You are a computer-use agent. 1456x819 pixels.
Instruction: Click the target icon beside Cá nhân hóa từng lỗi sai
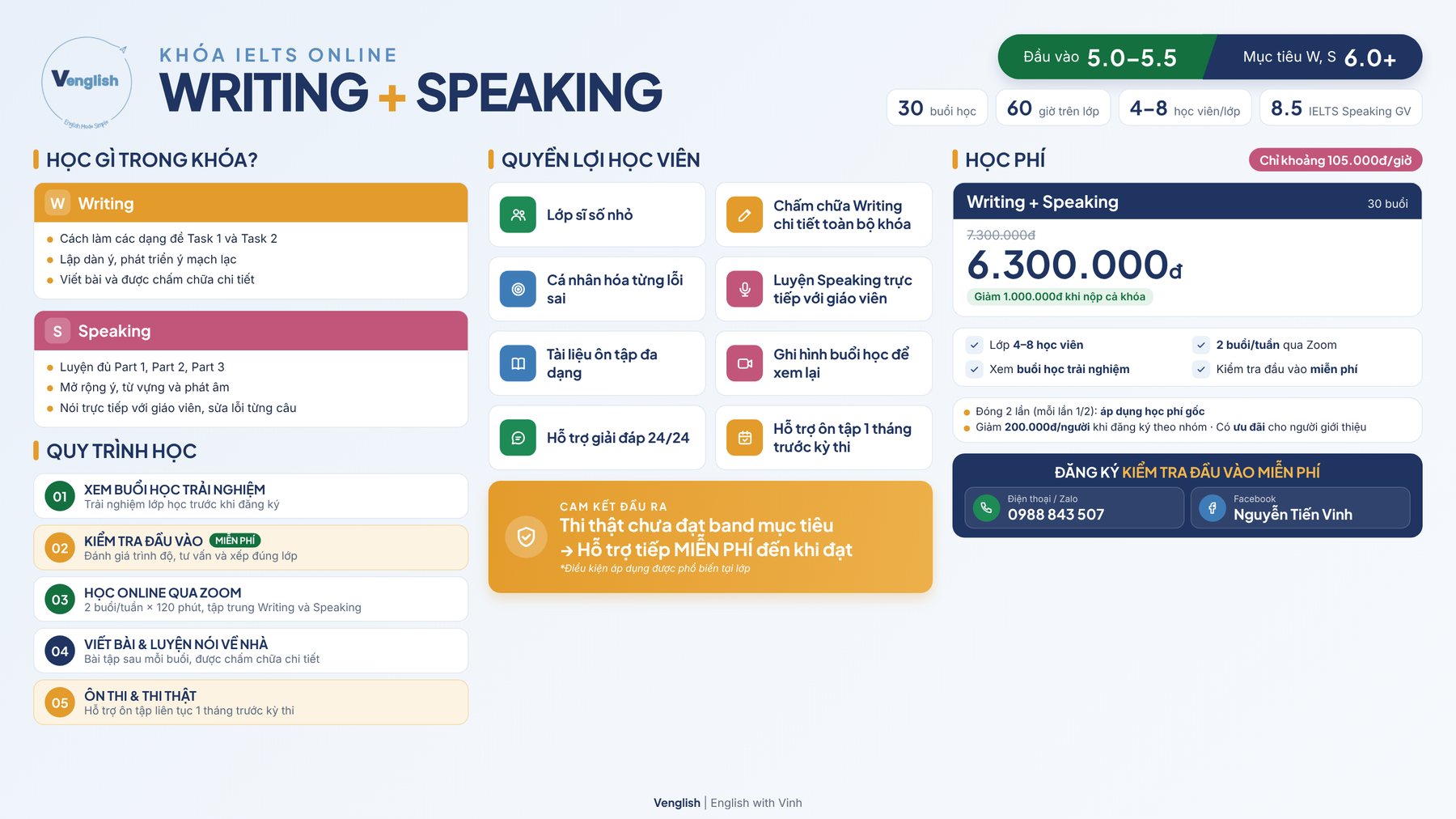[518, 289]
